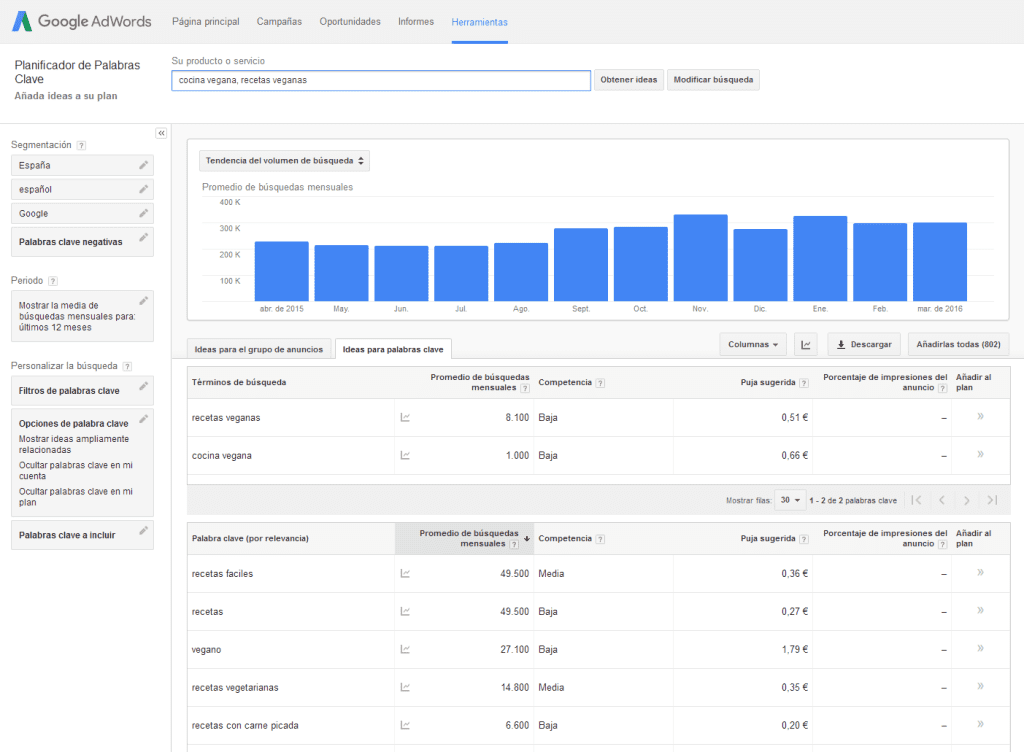This screenshot has height=752, width=1024.
Task: Open the Columnas dropdown
Action: [x=753, y=344]
